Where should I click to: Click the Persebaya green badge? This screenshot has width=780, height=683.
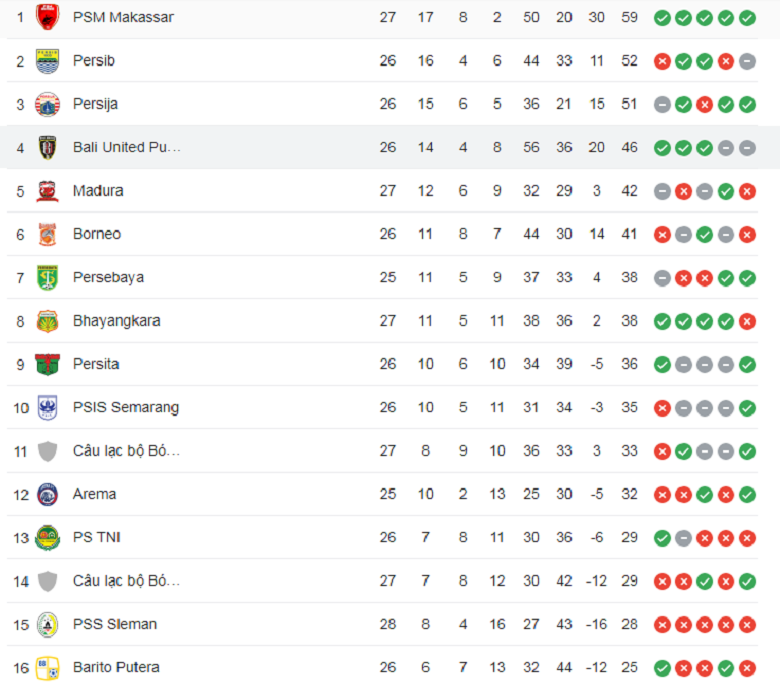47,278
